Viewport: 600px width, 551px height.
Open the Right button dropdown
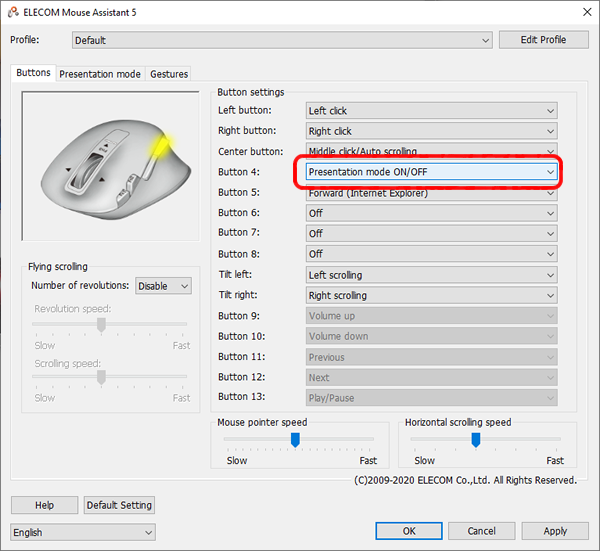coord(431,131)
